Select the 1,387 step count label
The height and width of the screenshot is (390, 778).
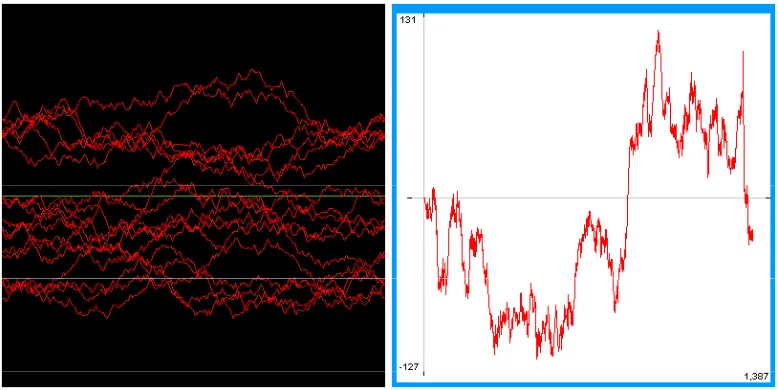756,377
